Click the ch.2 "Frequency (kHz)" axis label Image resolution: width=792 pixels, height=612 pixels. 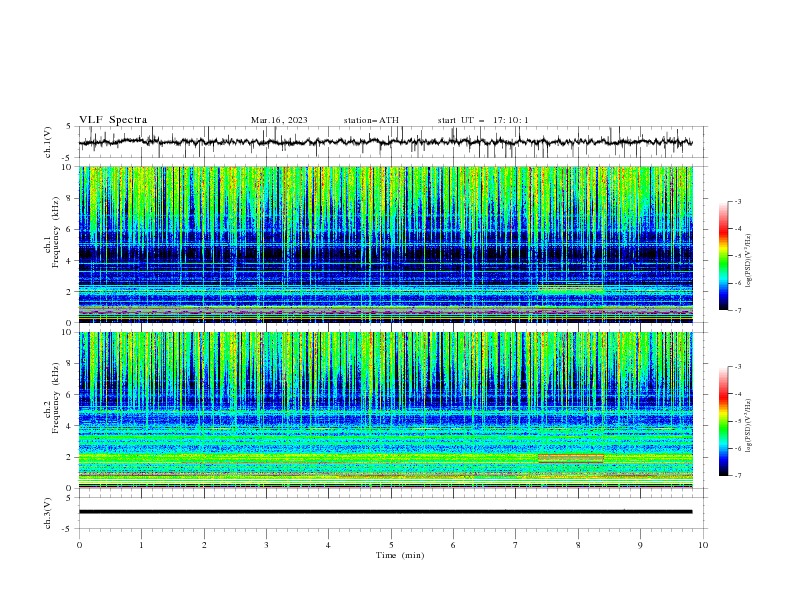(56, 398)
